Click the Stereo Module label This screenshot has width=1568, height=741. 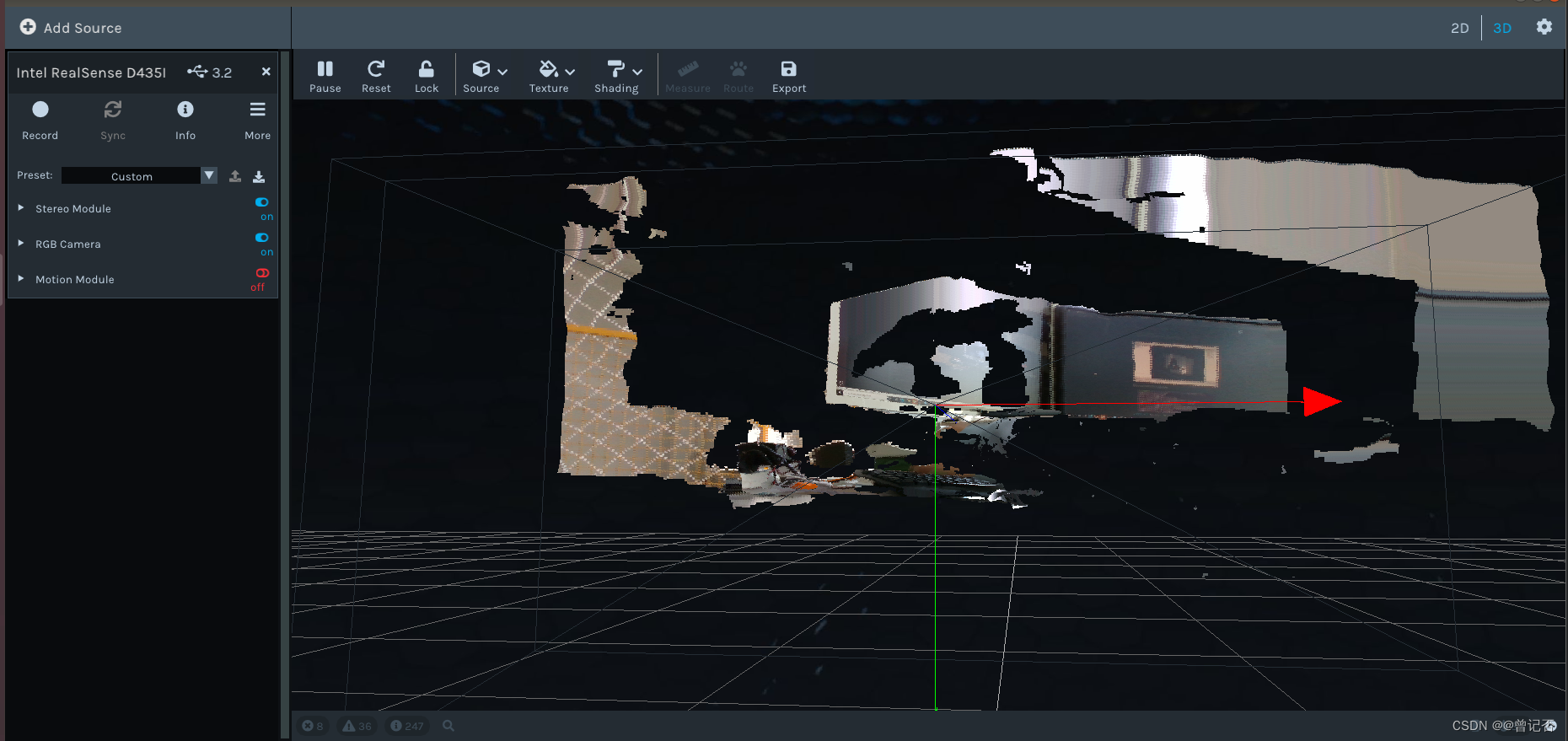[x=73, y=208]
